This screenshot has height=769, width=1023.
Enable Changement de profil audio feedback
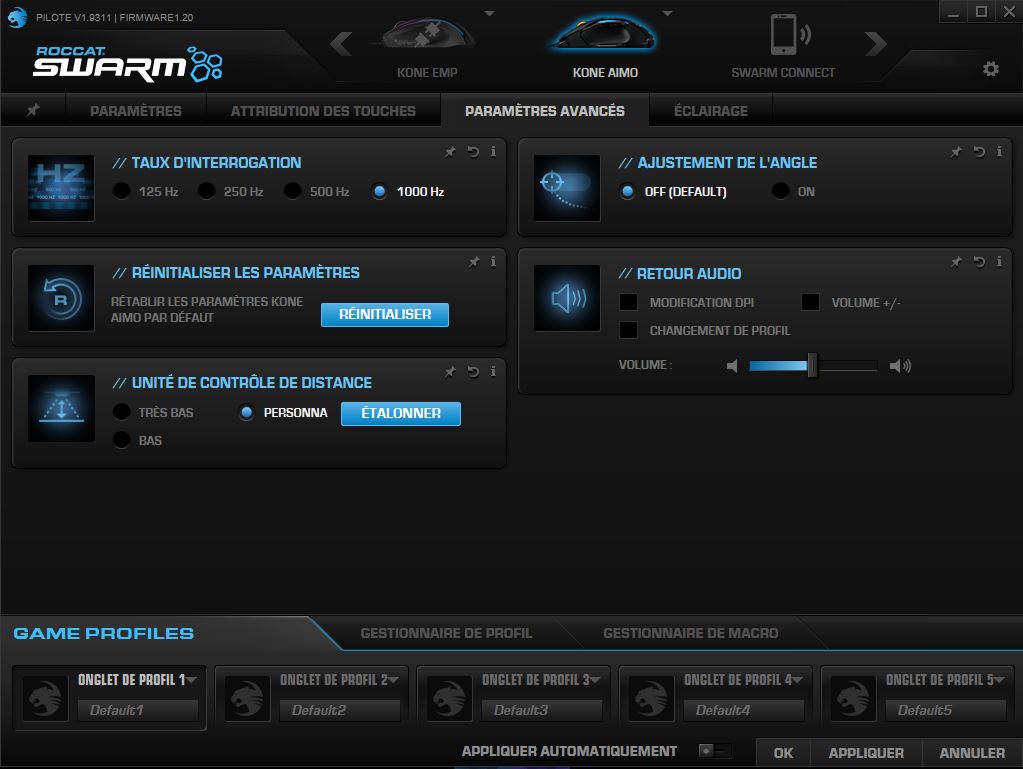[628, 330]
